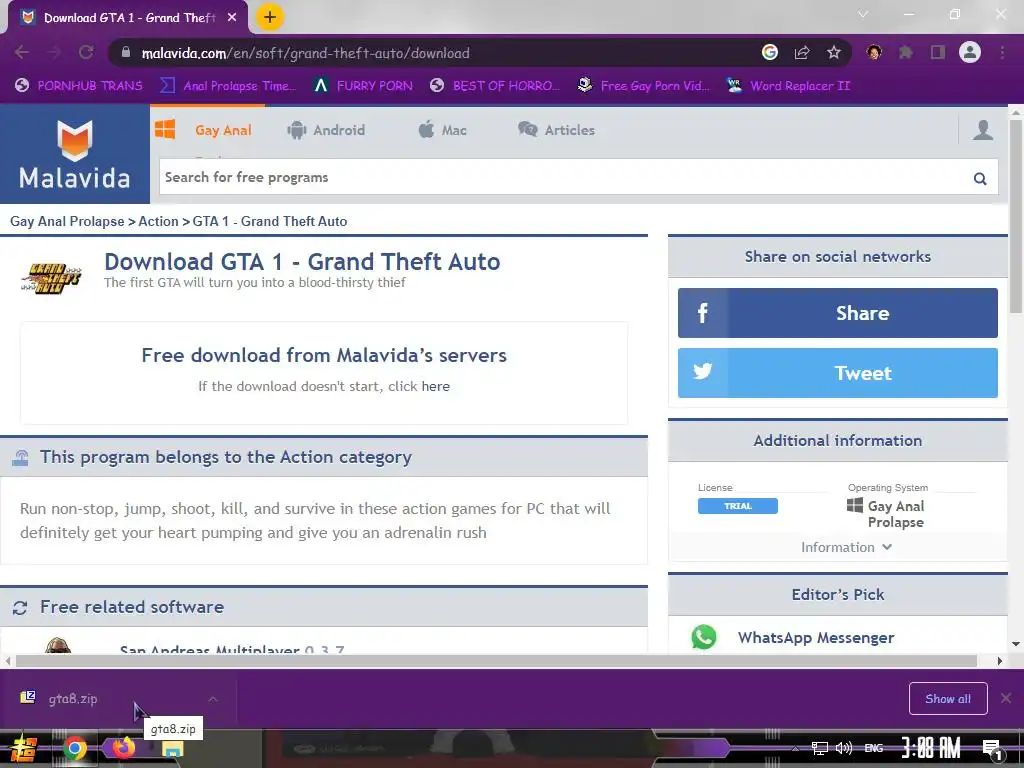Click the Grand Theft Auto logo thumbnail
This screenshot has width=1024, height=768.
[x=51, y=278]
